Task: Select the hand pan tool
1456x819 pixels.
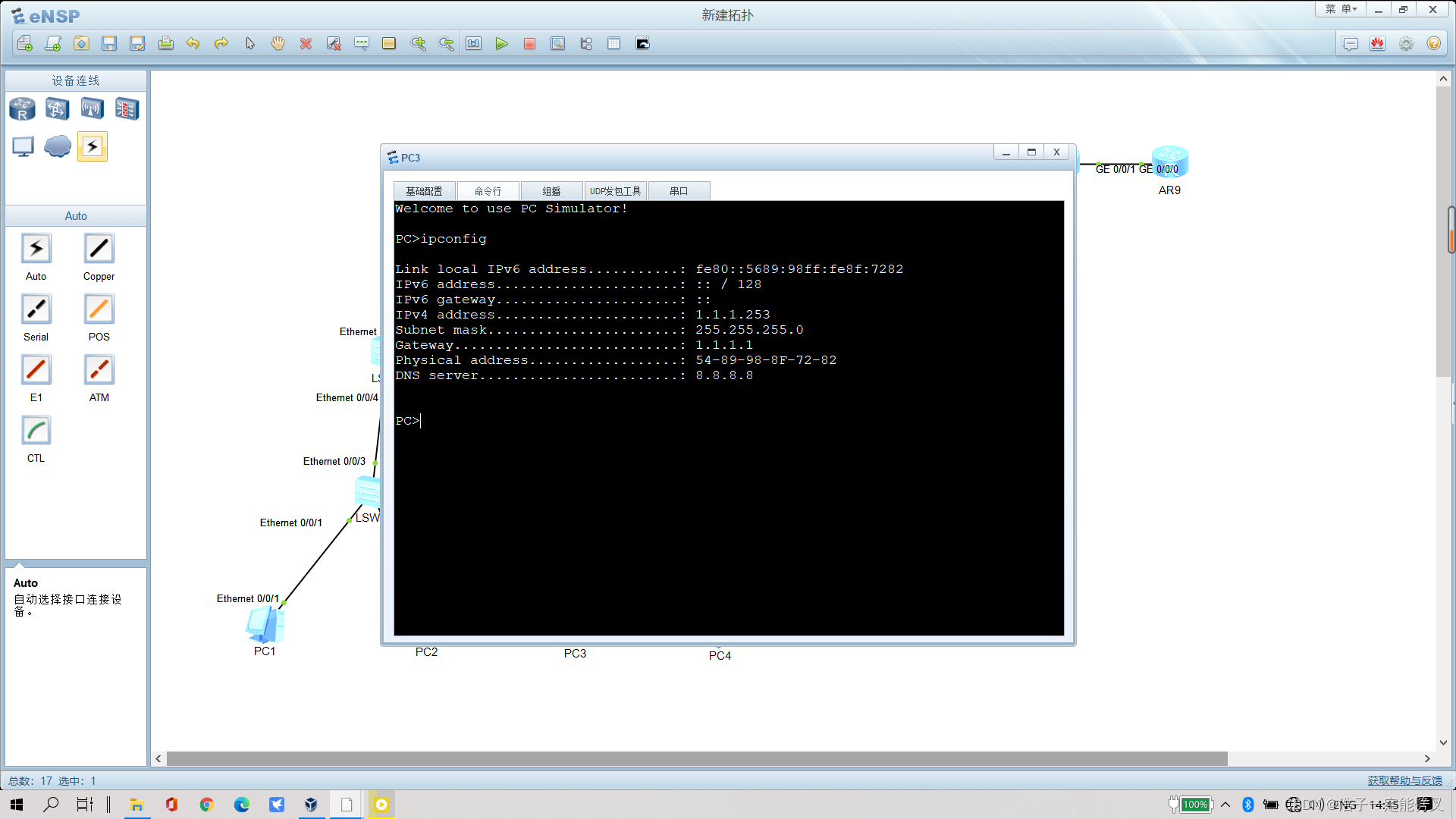Action: point(278,44)
